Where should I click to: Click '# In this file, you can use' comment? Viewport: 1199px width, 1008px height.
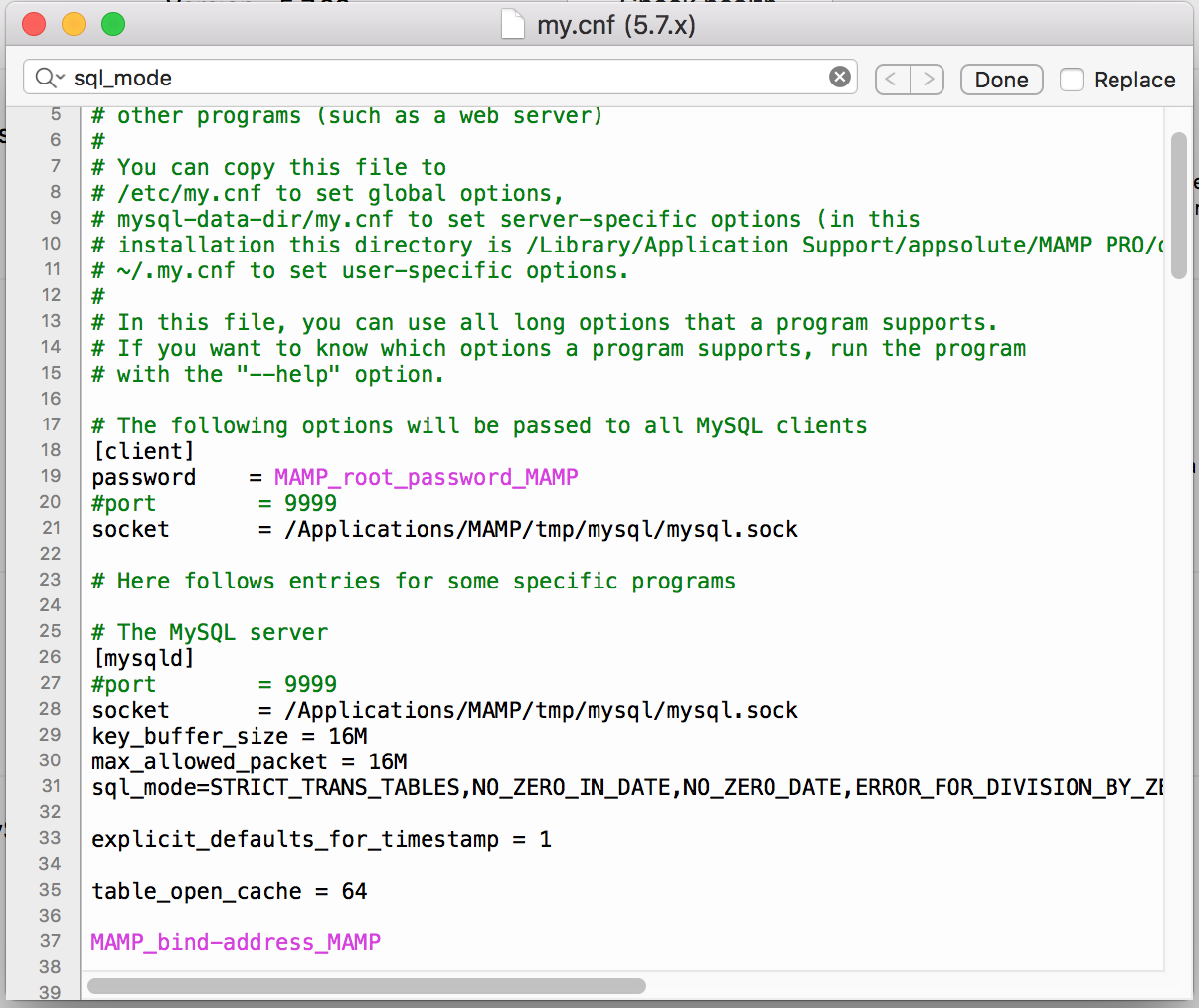point(545,323)
